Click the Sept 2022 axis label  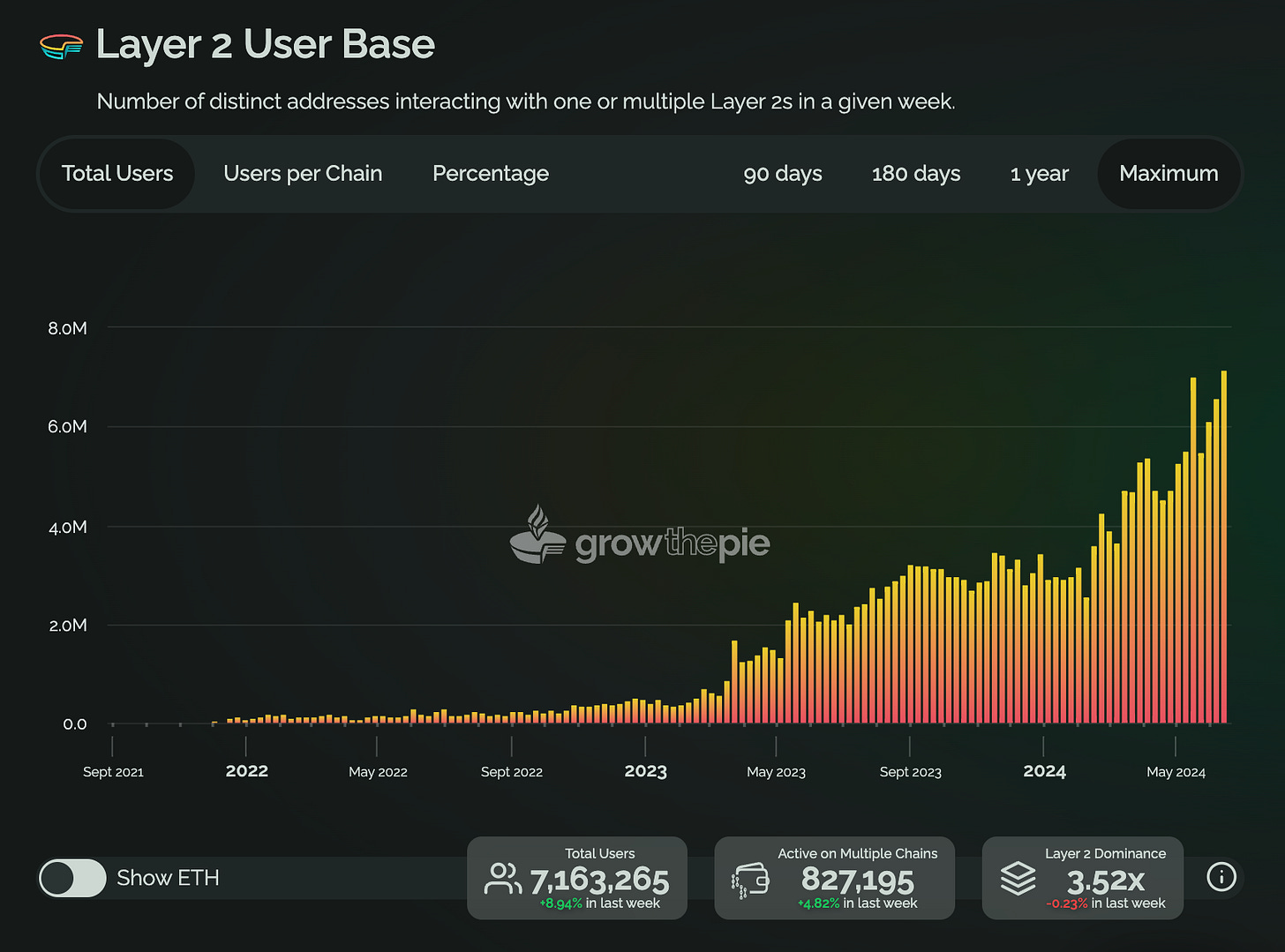pyautogui.click(x=512, y=772)
